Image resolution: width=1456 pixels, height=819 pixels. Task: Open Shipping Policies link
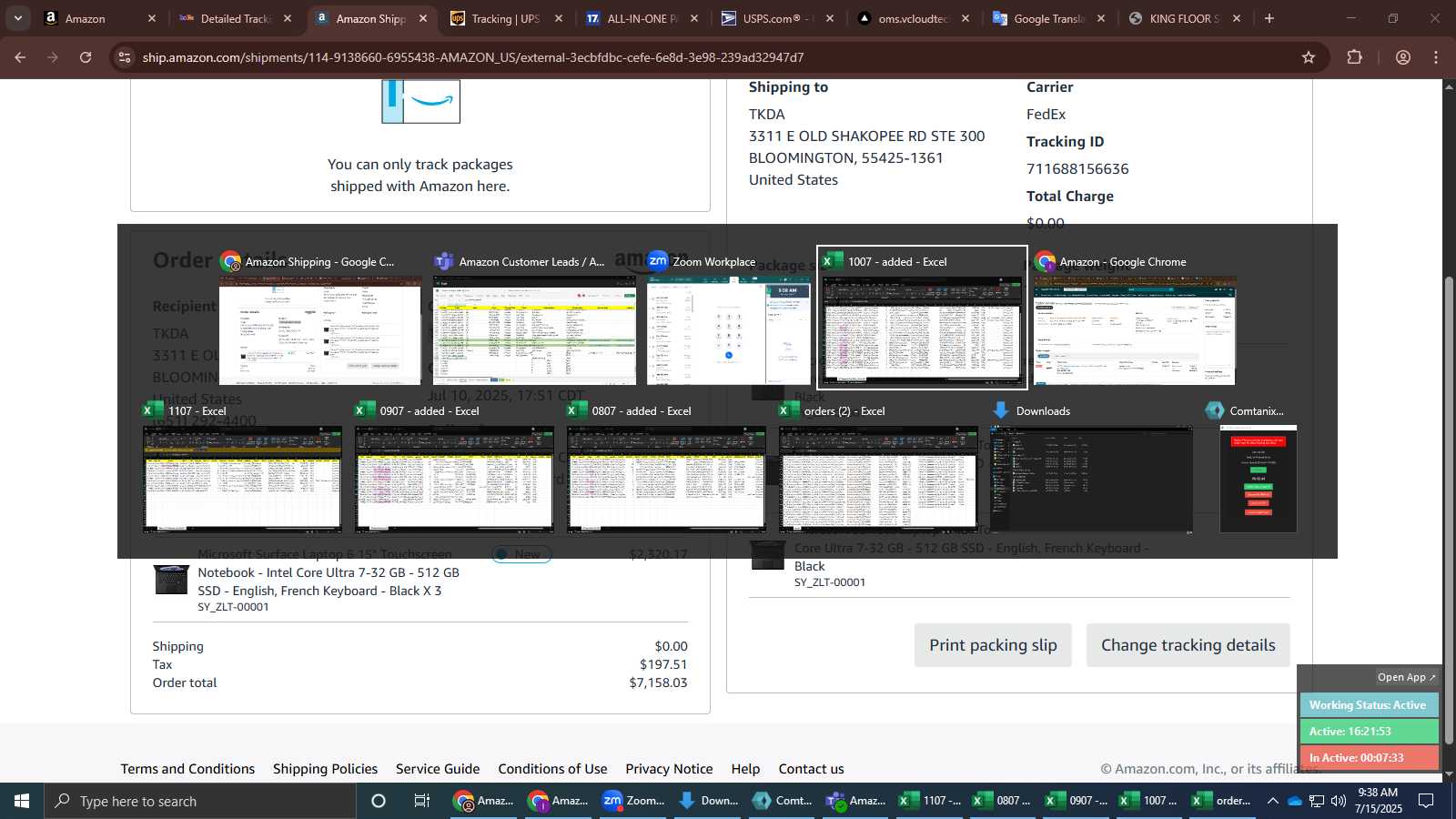click(325, 769)
